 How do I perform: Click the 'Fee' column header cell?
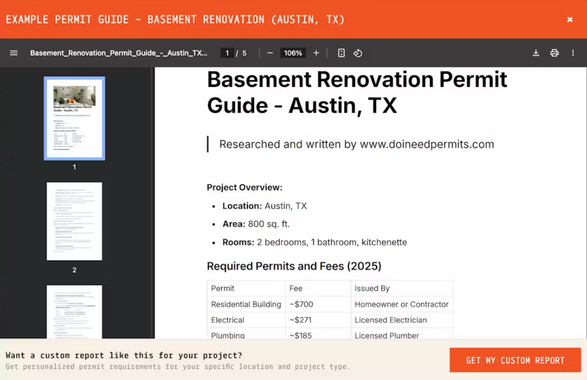318,288
